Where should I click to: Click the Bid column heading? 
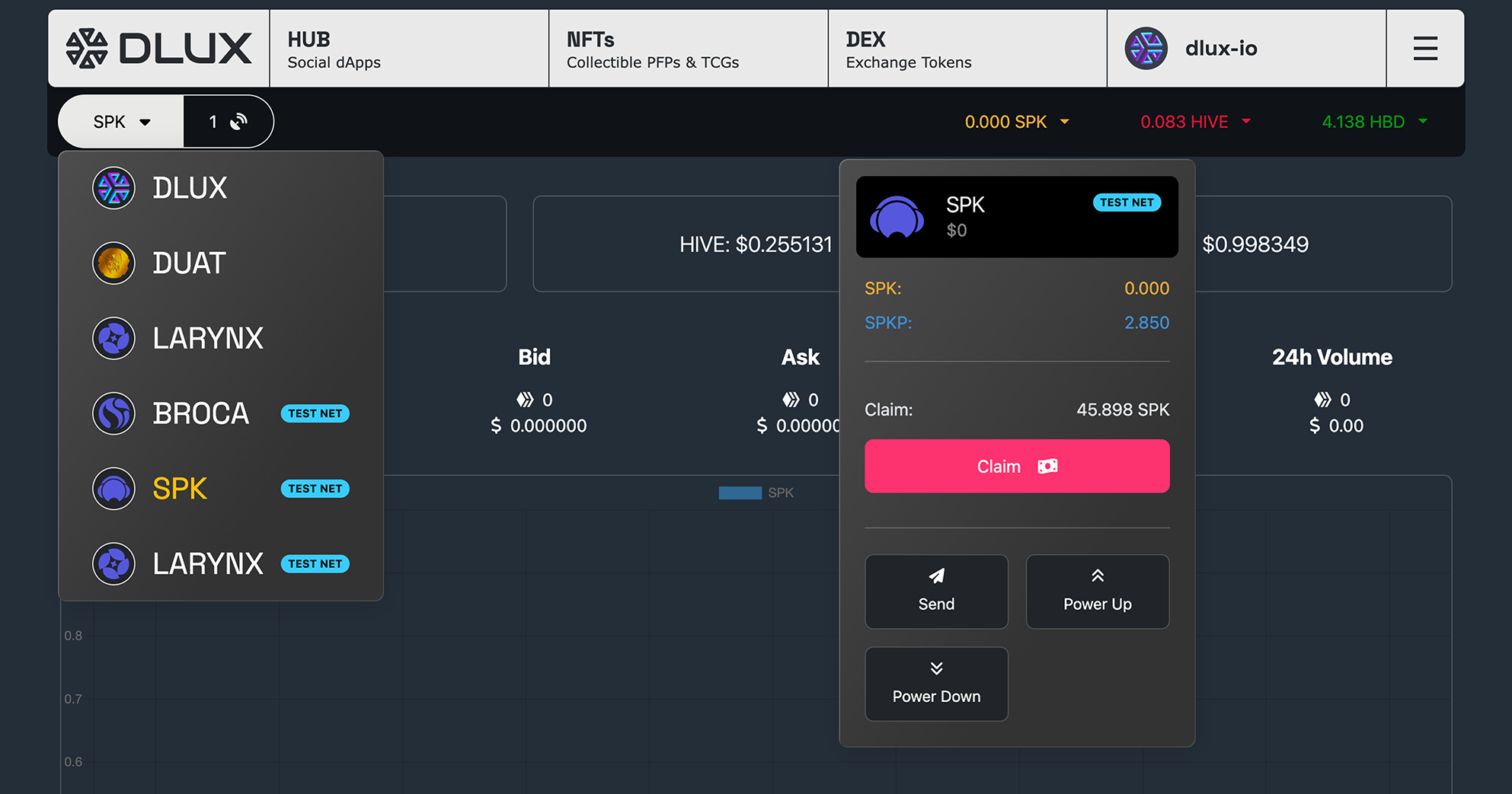click(x=534, y=357)
